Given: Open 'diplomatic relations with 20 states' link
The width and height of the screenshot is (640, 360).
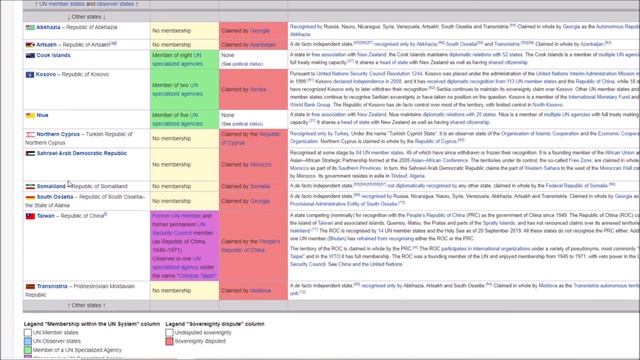Looking at the screenshot, I should click(x=460, y=115).
